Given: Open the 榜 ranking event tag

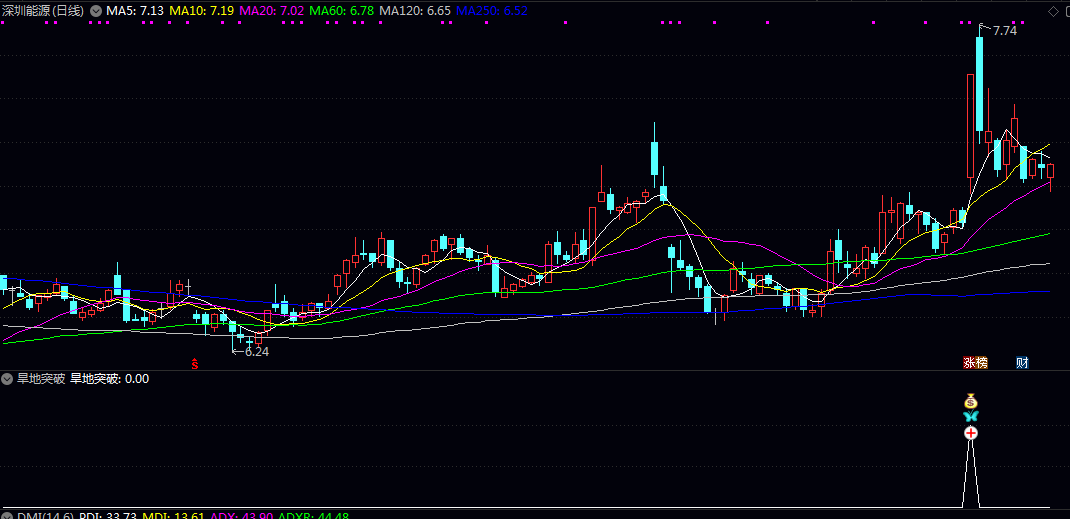Looking at the screenshot, I should pos(981,362).
